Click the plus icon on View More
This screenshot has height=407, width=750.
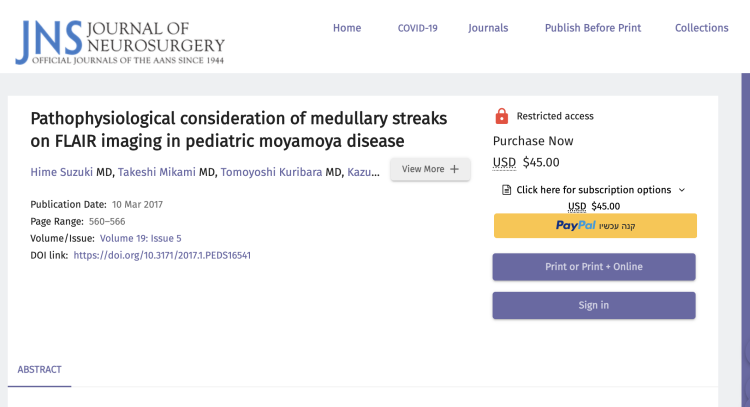coord(455,169)
